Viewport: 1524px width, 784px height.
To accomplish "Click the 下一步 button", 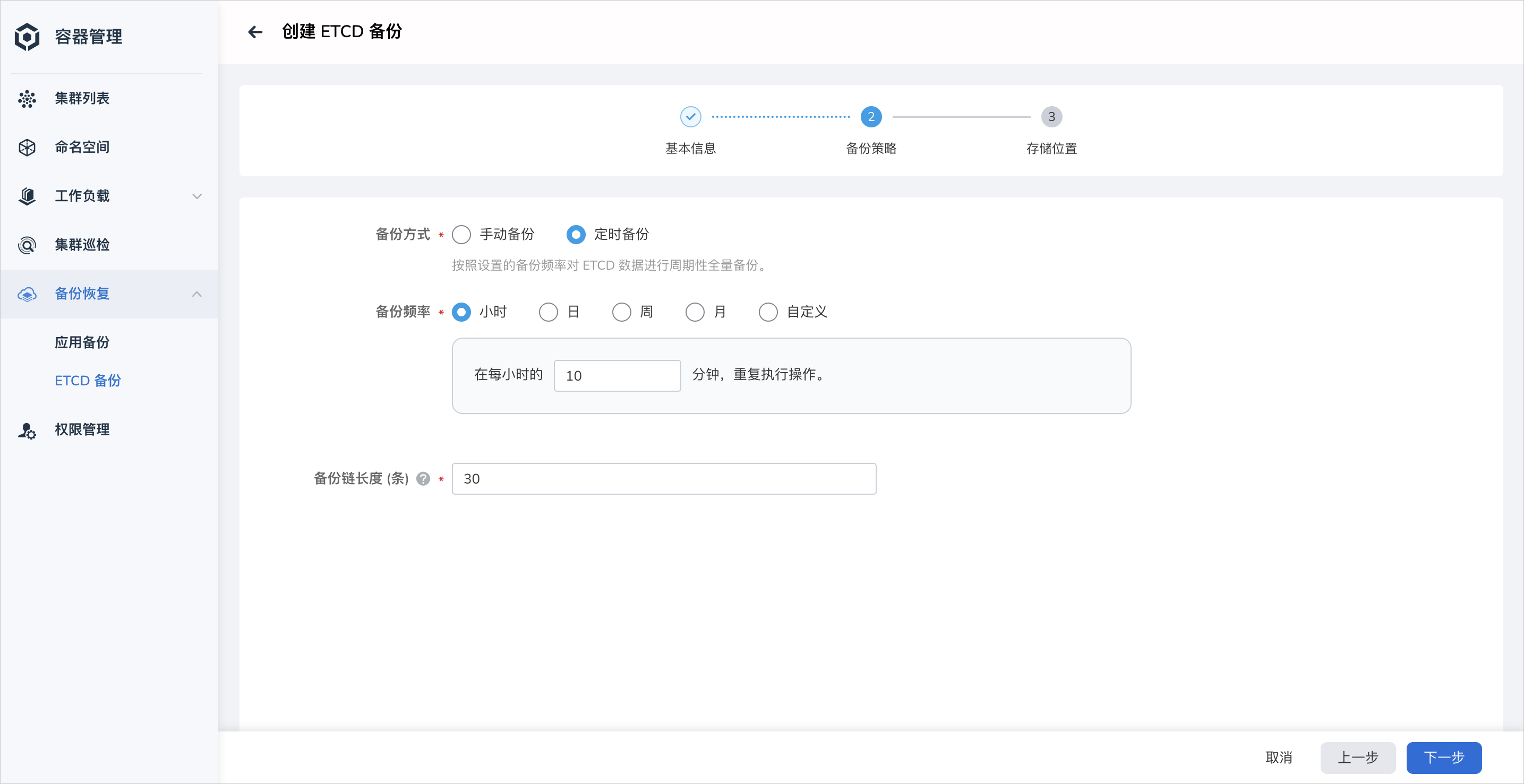I will coord(1443,757).
